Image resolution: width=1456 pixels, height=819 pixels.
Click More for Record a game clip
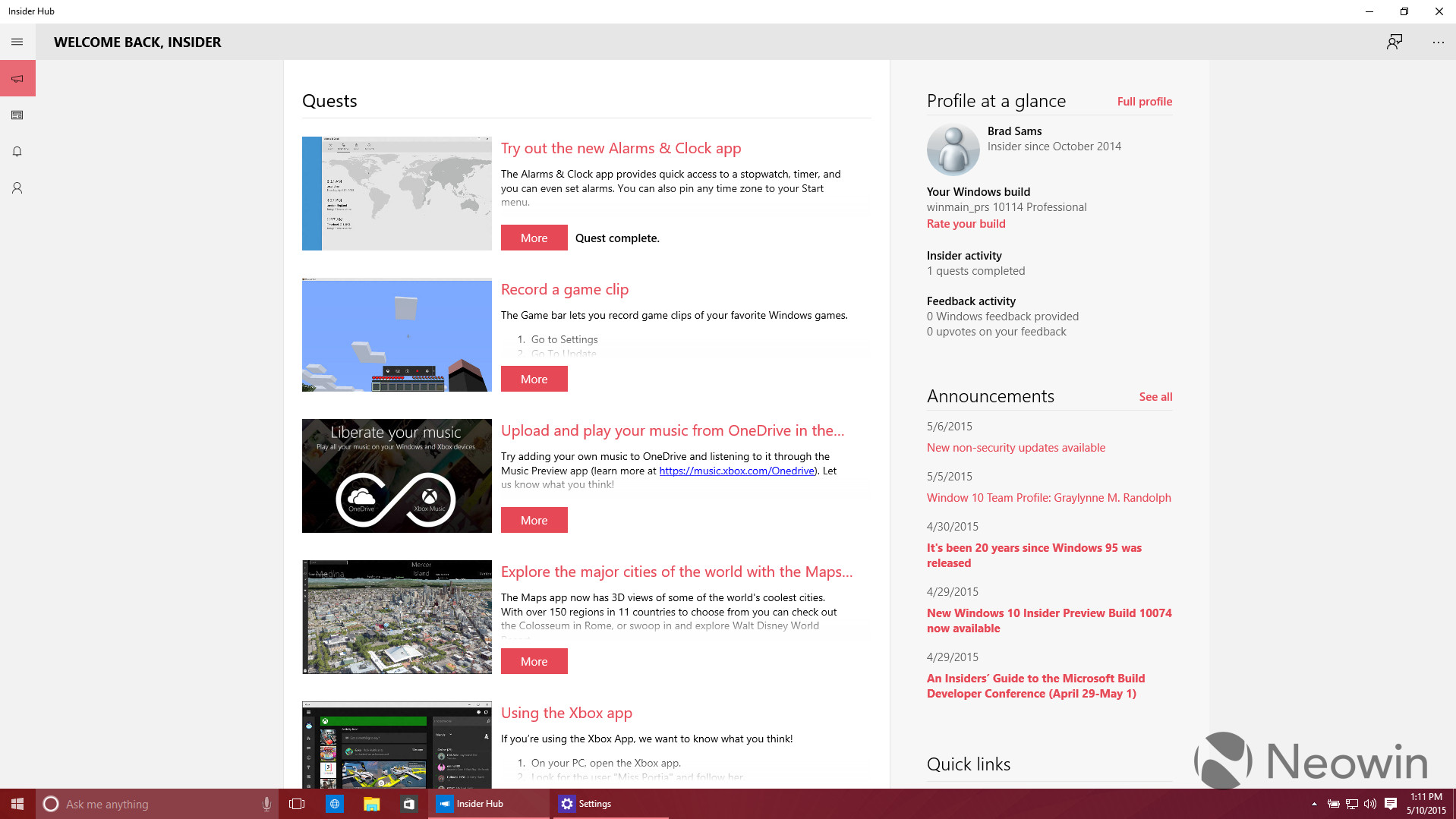tap(534, 379)
